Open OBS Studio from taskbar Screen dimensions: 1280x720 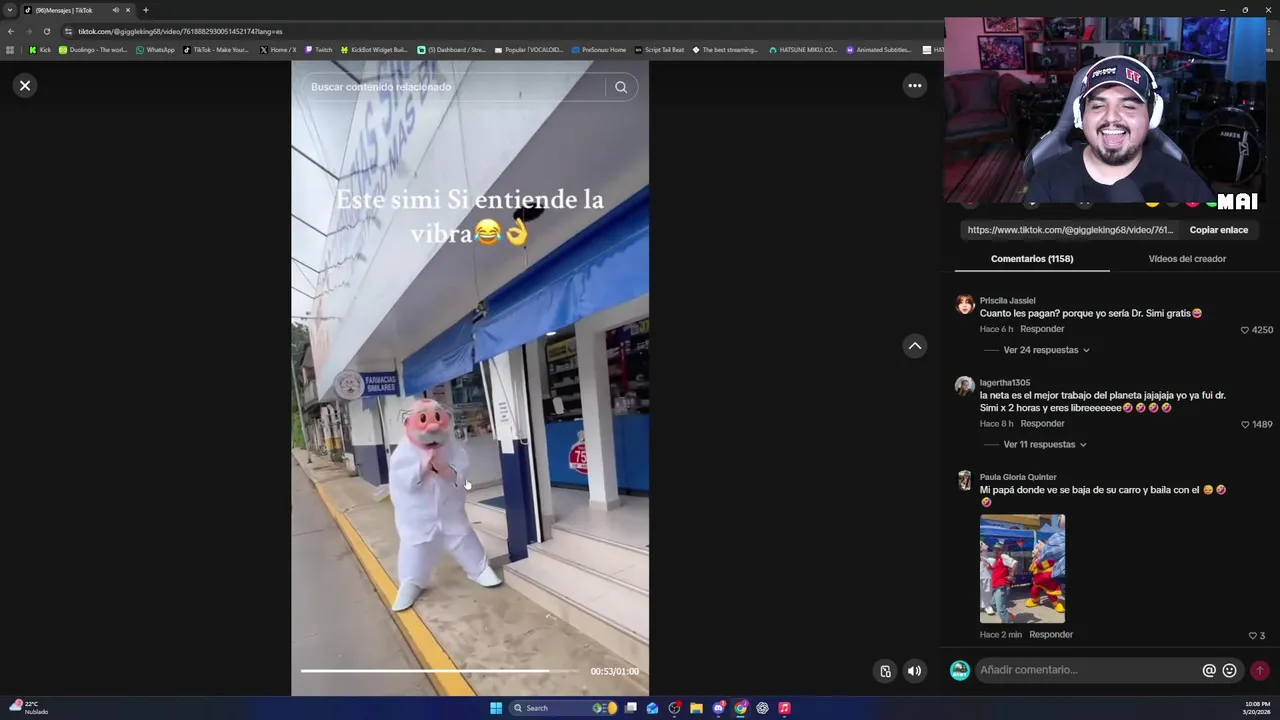tap(674, 708)
